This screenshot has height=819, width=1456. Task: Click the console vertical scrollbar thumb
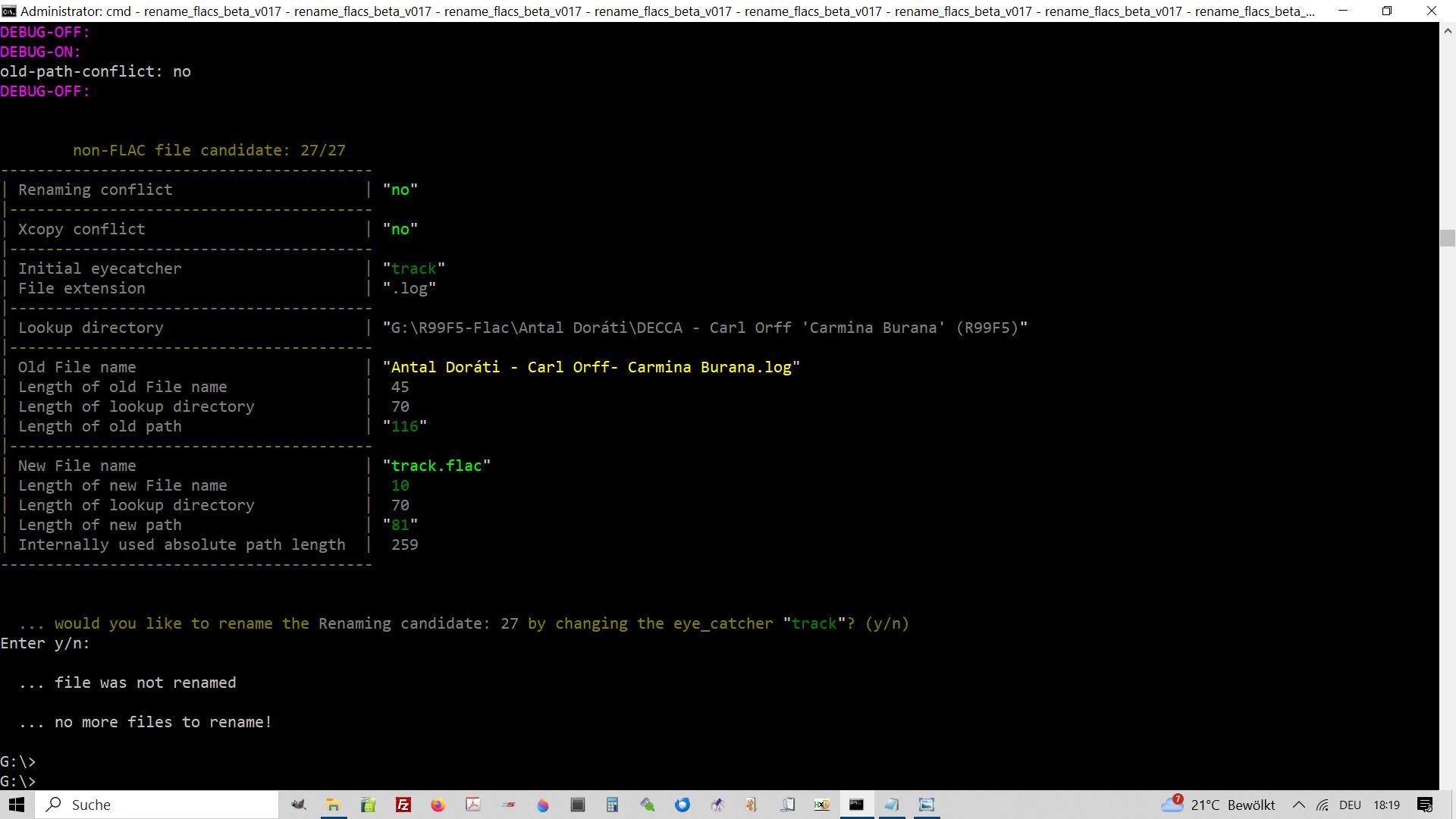[1447, 237]
